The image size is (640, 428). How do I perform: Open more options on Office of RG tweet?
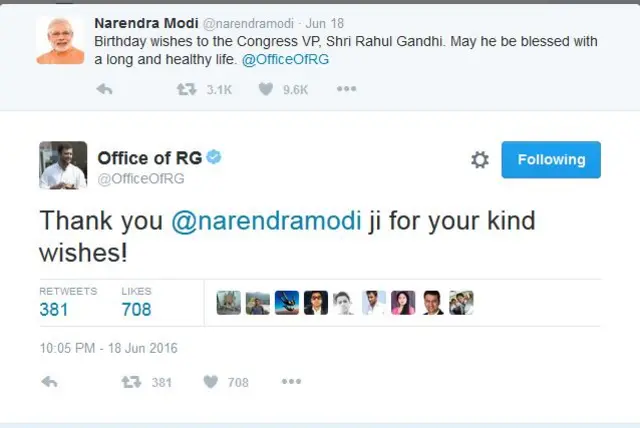coord(291,381)
